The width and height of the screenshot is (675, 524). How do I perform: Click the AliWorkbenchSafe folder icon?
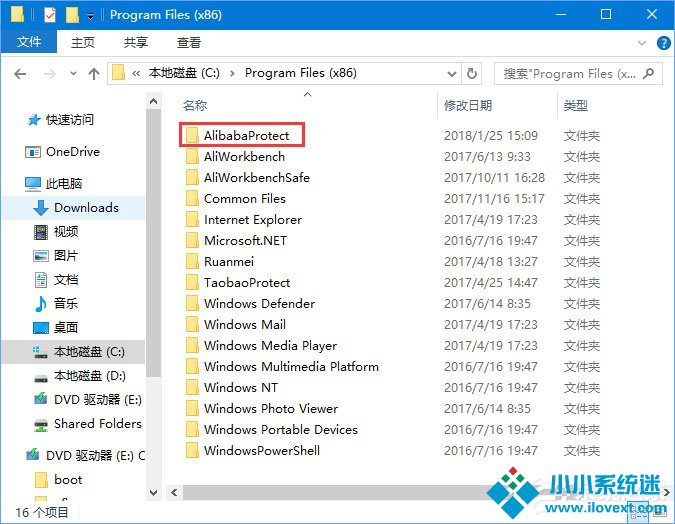point(192,177)
